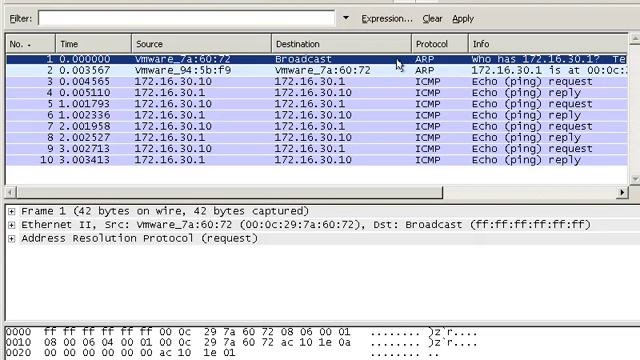This screenshot has width=640, height=360.
Task: Select packet 1 ARP Who has 172.16.30.1
Action: 317,59
